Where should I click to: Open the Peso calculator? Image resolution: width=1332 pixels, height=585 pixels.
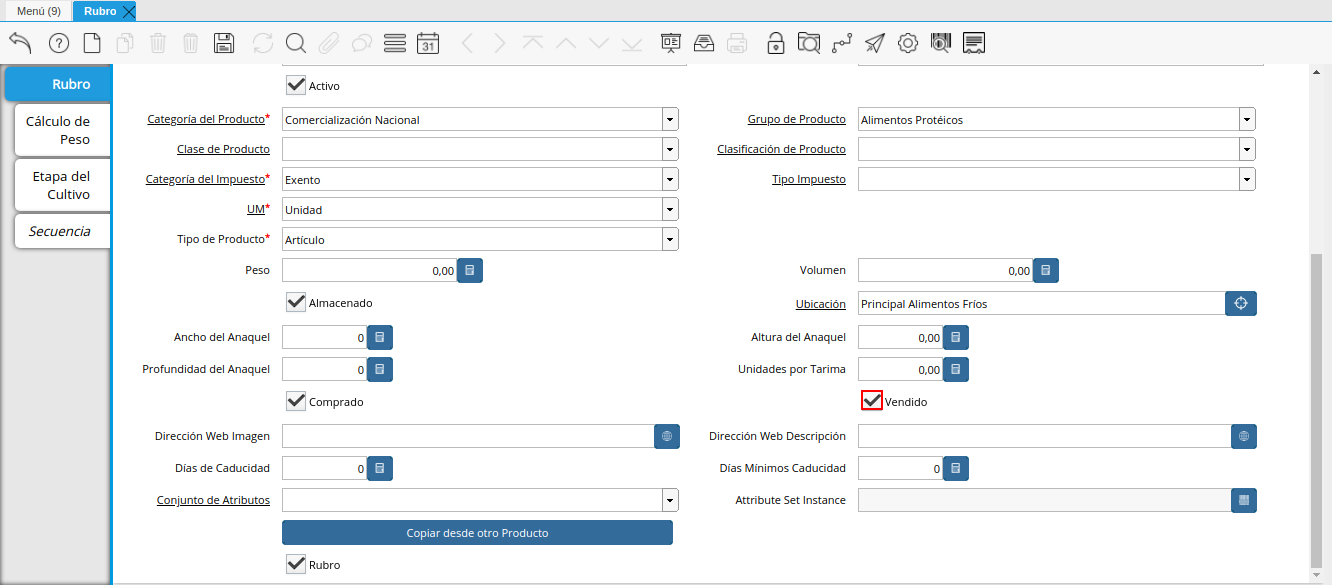(469, 269)
